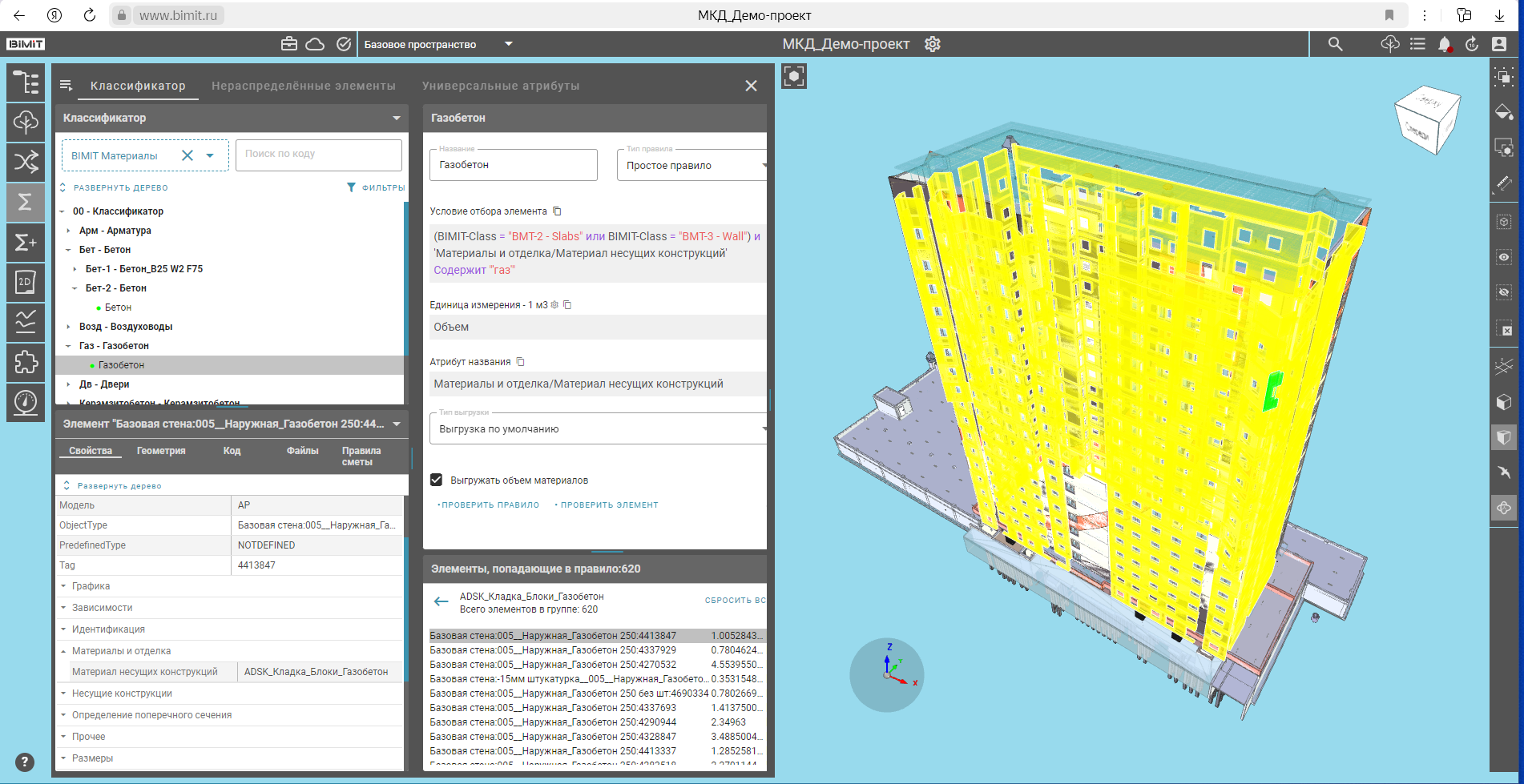Select the Sigma classifier tool
Screen dimensions: 1524x784
(x=26, y=202)
